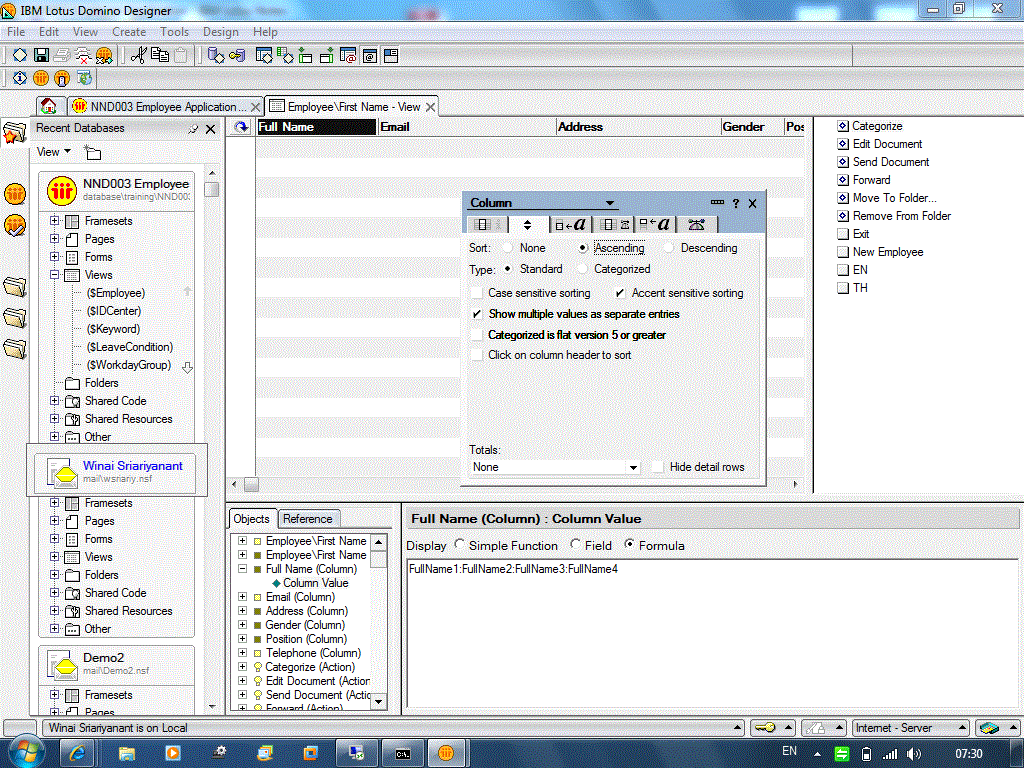Viewport: 1024px width, 768px height.
Task: Click the key icon in status bar
Action: (x=765, y=728)
